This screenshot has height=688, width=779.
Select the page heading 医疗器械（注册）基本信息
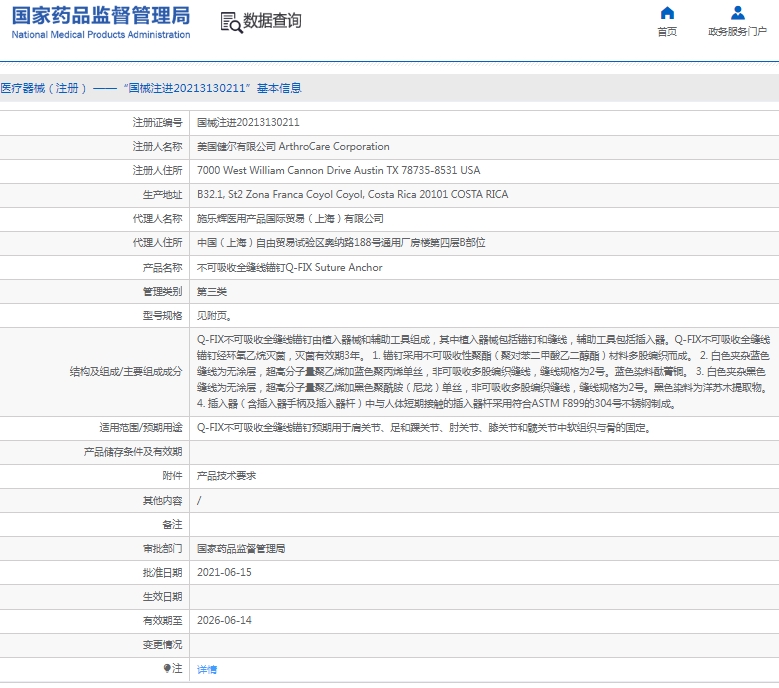(151, 88)
